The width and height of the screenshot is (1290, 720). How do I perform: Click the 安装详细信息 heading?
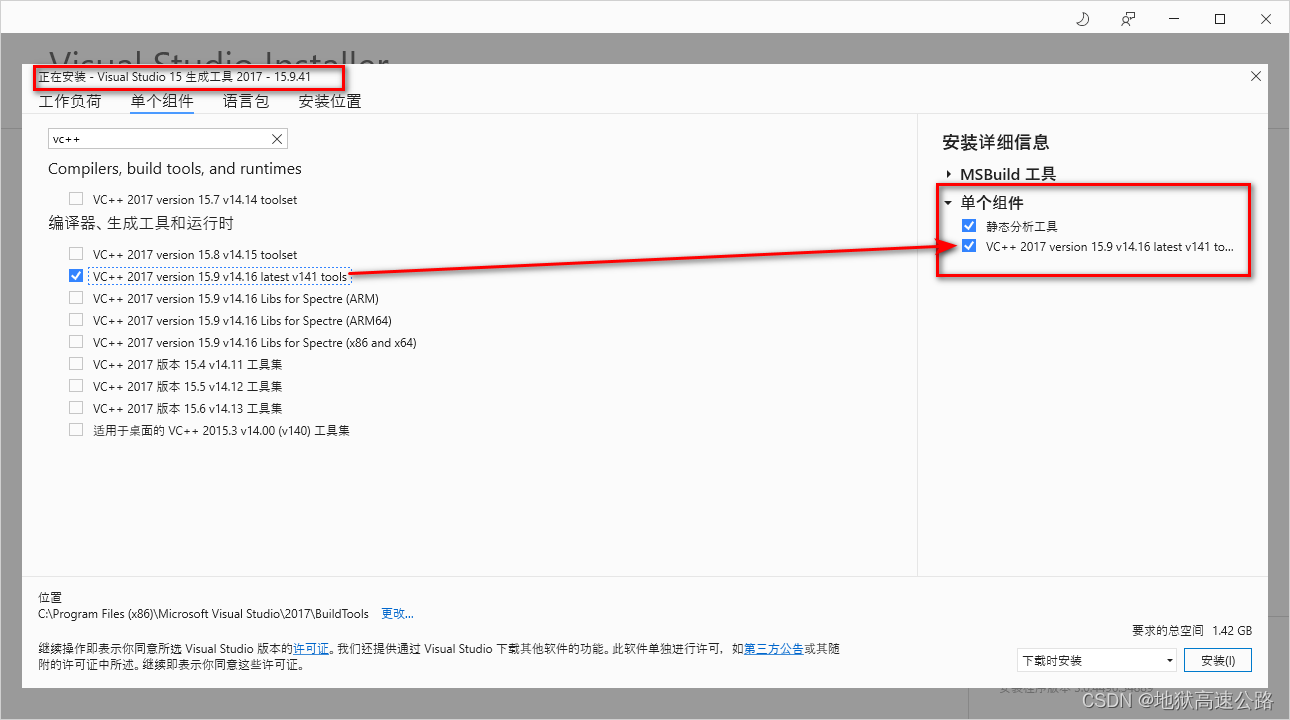(x=996, y=142)
